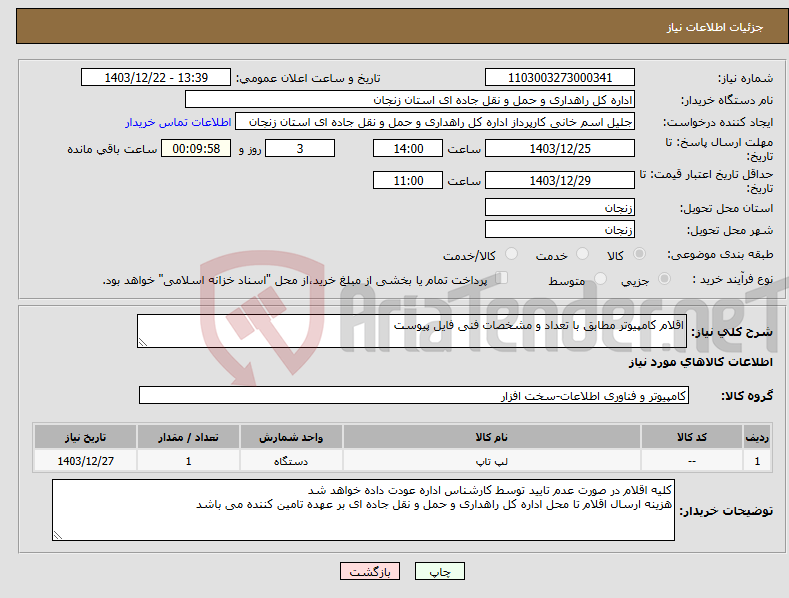Click the need date cell 1403/12/27
The height and width of the screenshot is (598, 789).
click(86, 461)
